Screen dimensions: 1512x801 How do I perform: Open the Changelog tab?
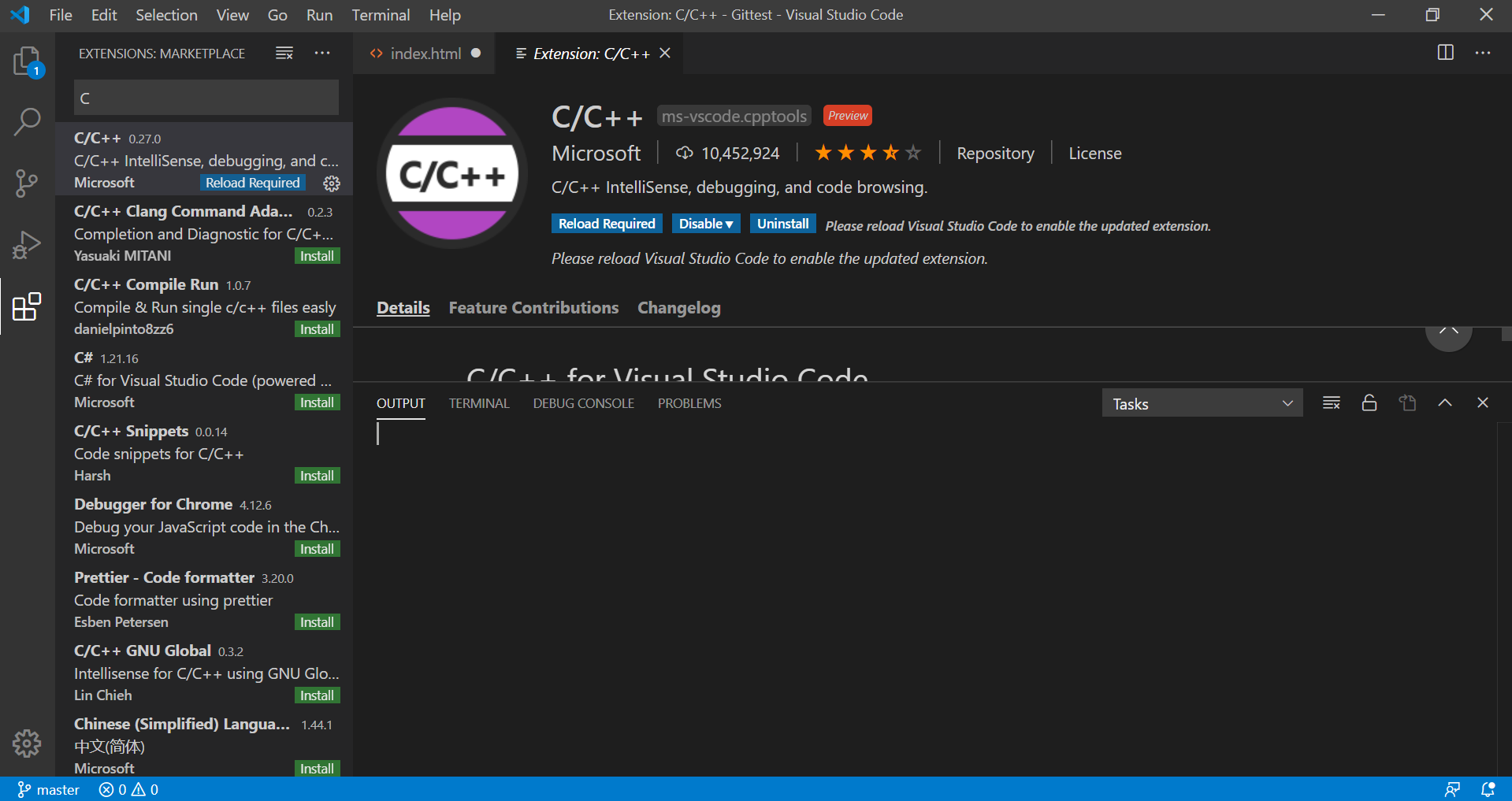tap(679, 308)
